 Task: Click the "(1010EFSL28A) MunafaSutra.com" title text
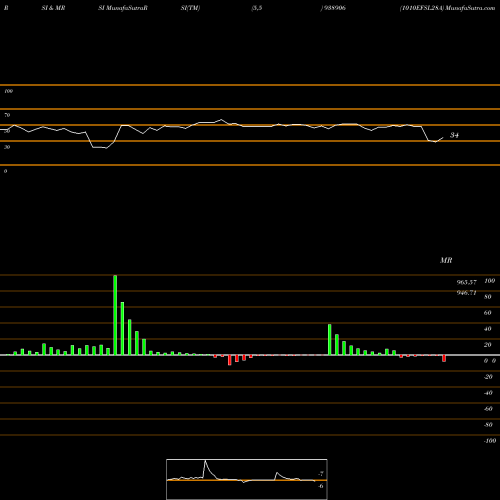pos(447,8)
